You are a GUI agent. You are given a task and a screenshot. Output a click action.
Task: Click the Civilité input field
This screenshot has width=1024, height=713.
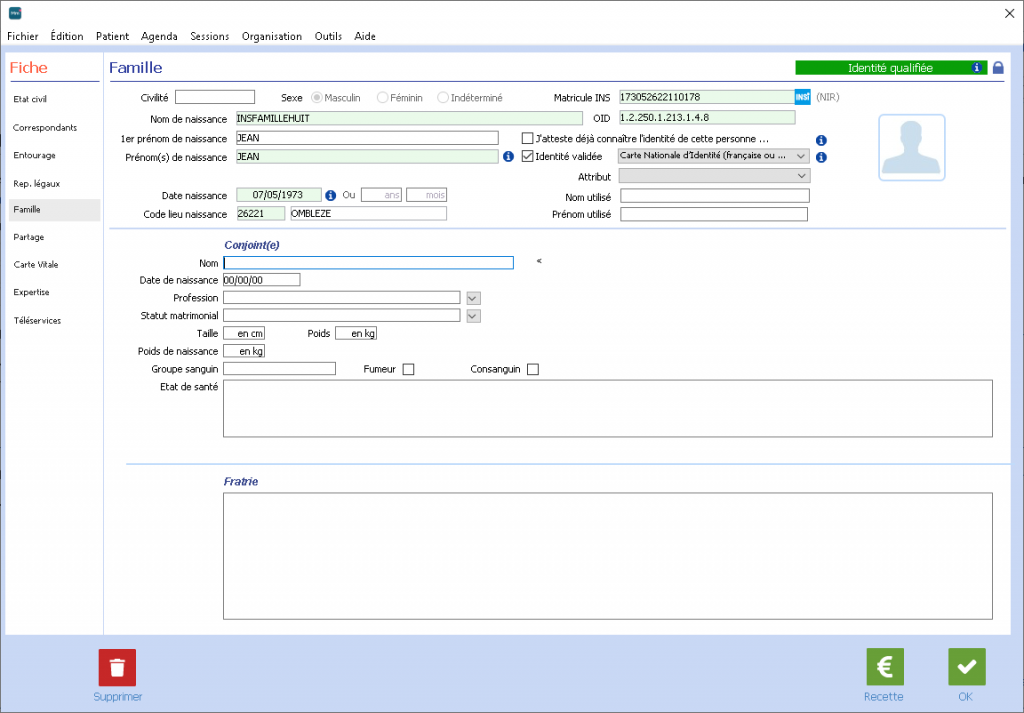point(215,97)
